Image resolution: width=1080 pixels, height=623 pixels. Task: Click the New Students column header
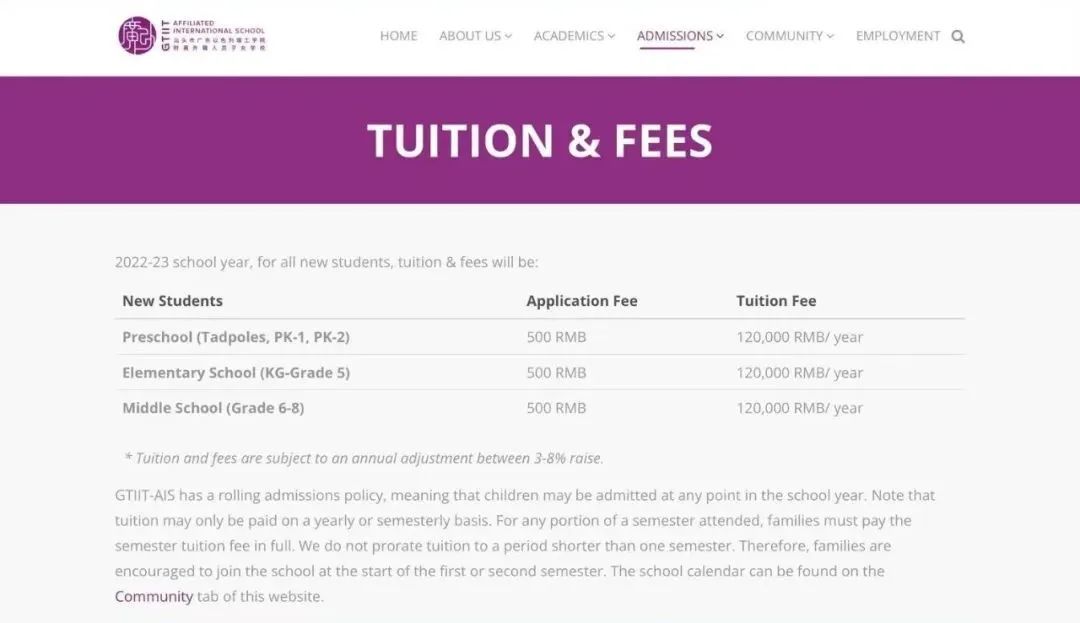(x=172, y=301)
